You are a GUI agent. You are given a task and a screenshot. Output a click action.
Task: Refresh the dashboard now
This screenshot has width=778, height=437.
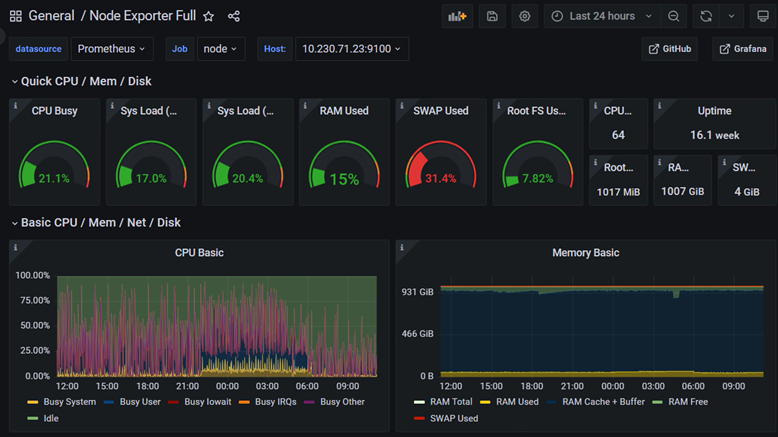pos(706,16)
